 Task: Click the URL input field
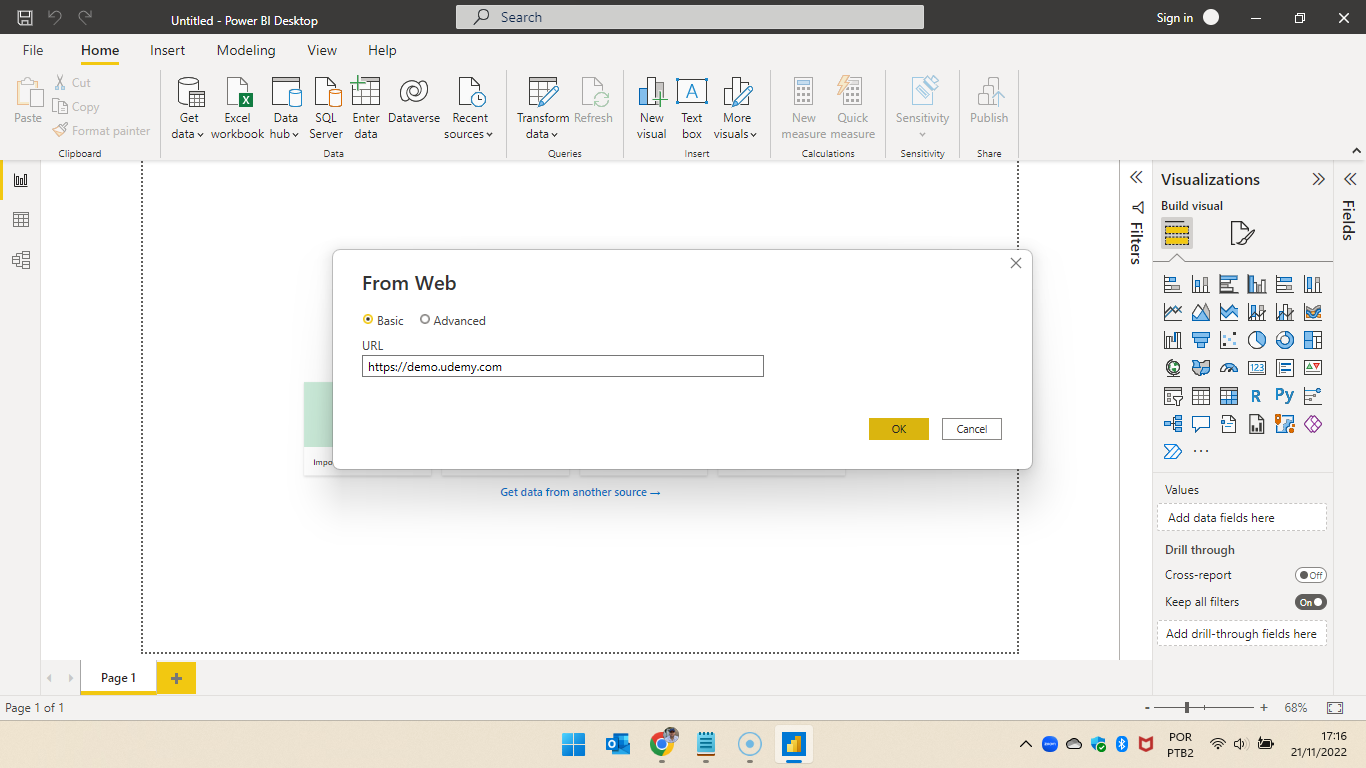(563, 367)
